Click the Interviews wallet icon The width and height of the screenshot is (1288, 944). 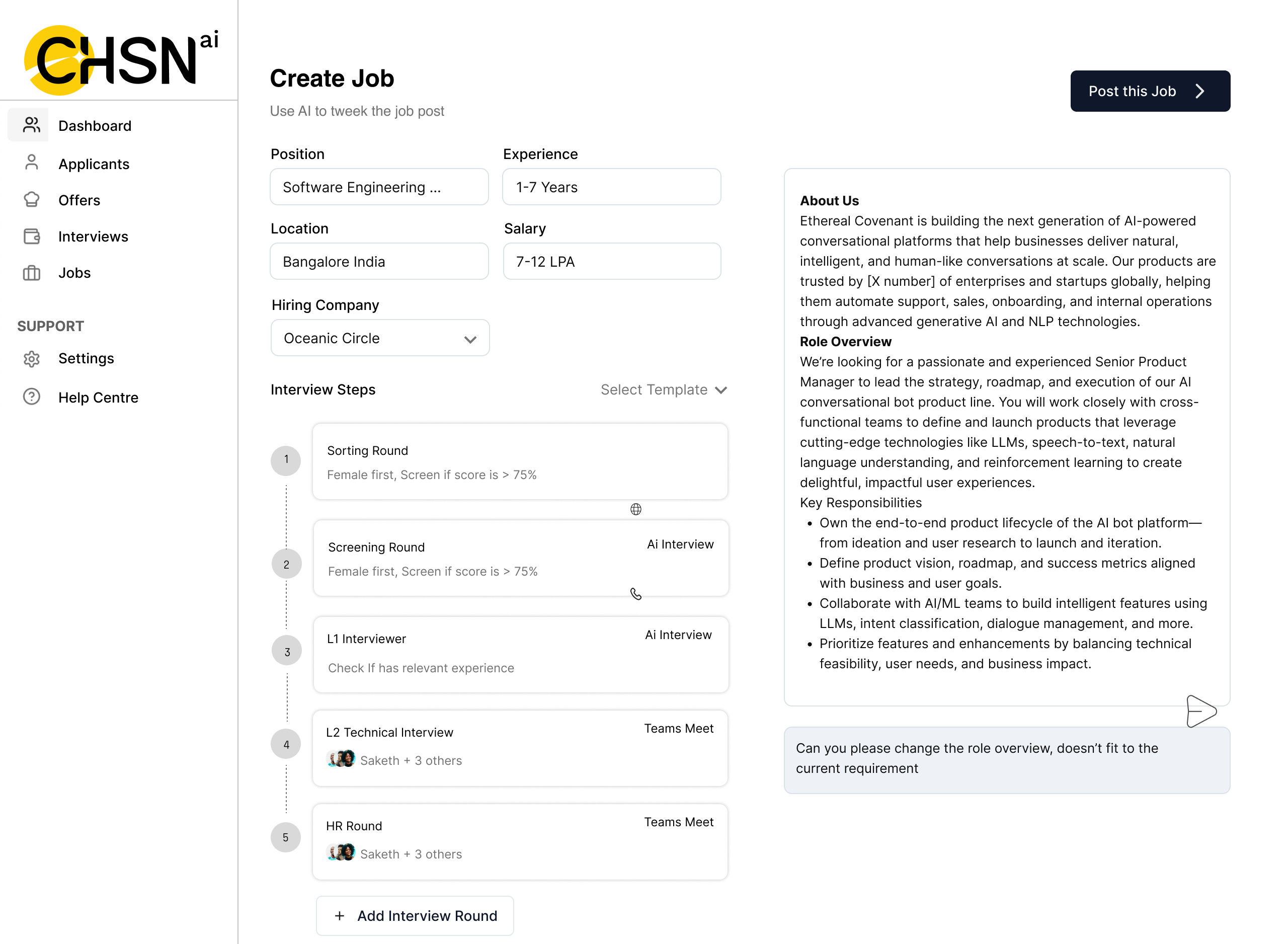point(31,236)
